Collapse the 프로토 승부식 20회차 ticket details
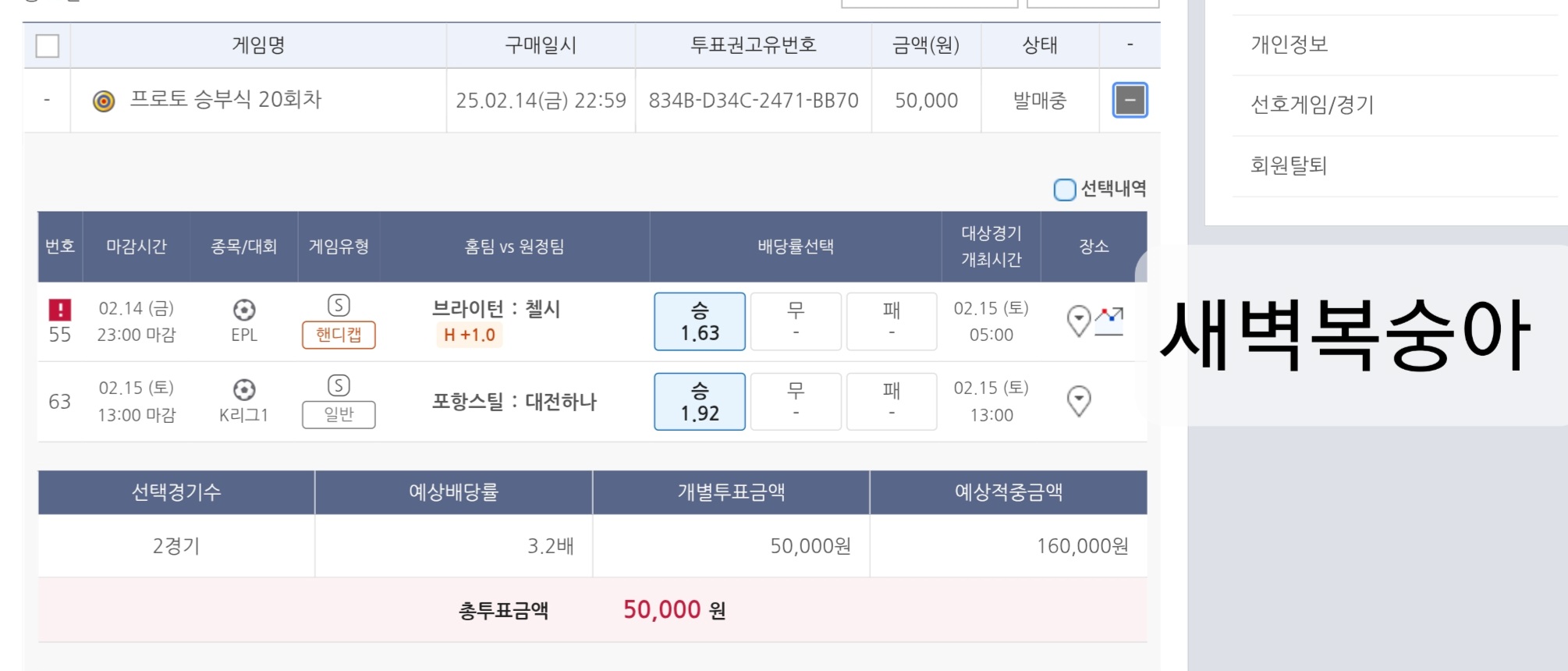 click(x=1130, y=101)
